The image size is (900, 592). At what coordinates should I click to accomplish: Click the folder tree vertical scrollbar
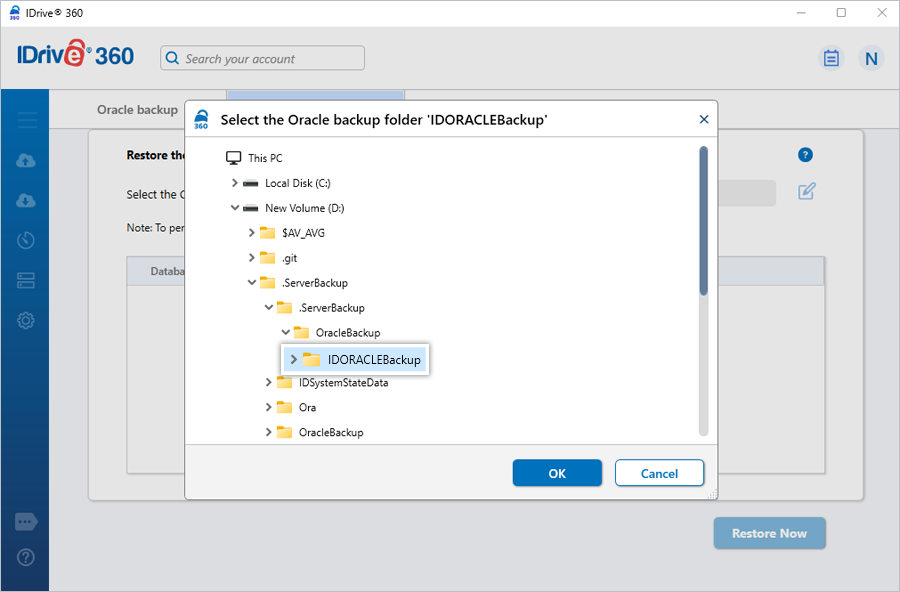point(703,220)
